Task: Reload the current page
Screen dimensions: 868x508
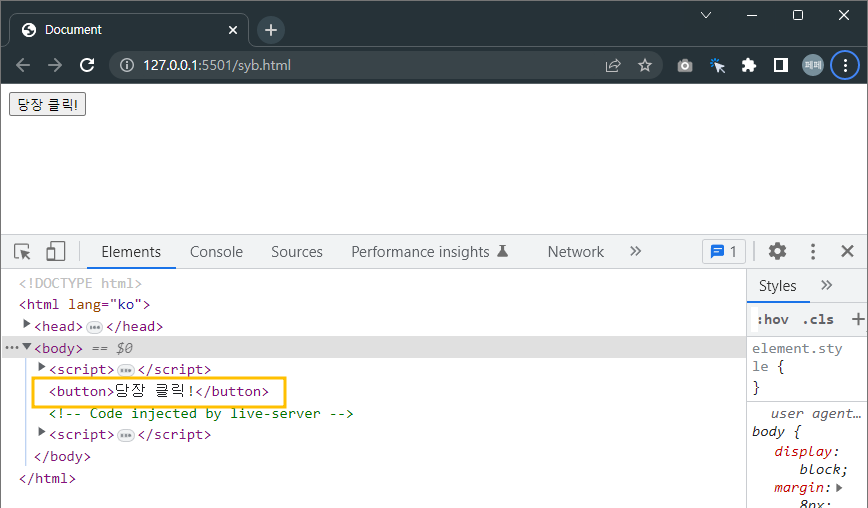Action: coord(87,65)
